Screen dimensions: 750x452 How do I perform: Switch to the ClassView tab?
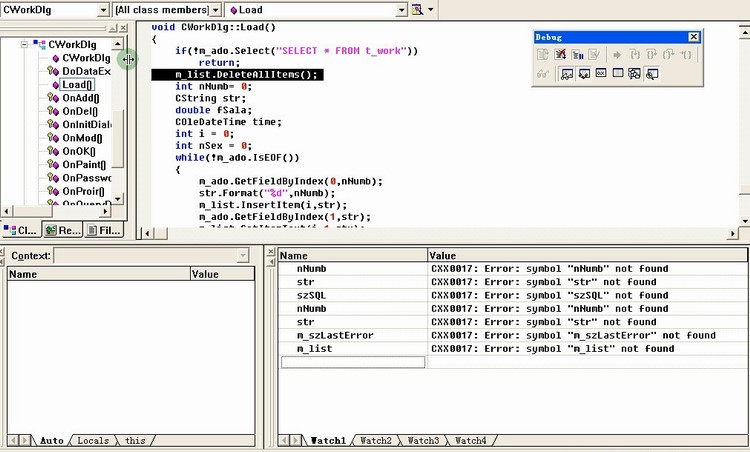[21, 230]
